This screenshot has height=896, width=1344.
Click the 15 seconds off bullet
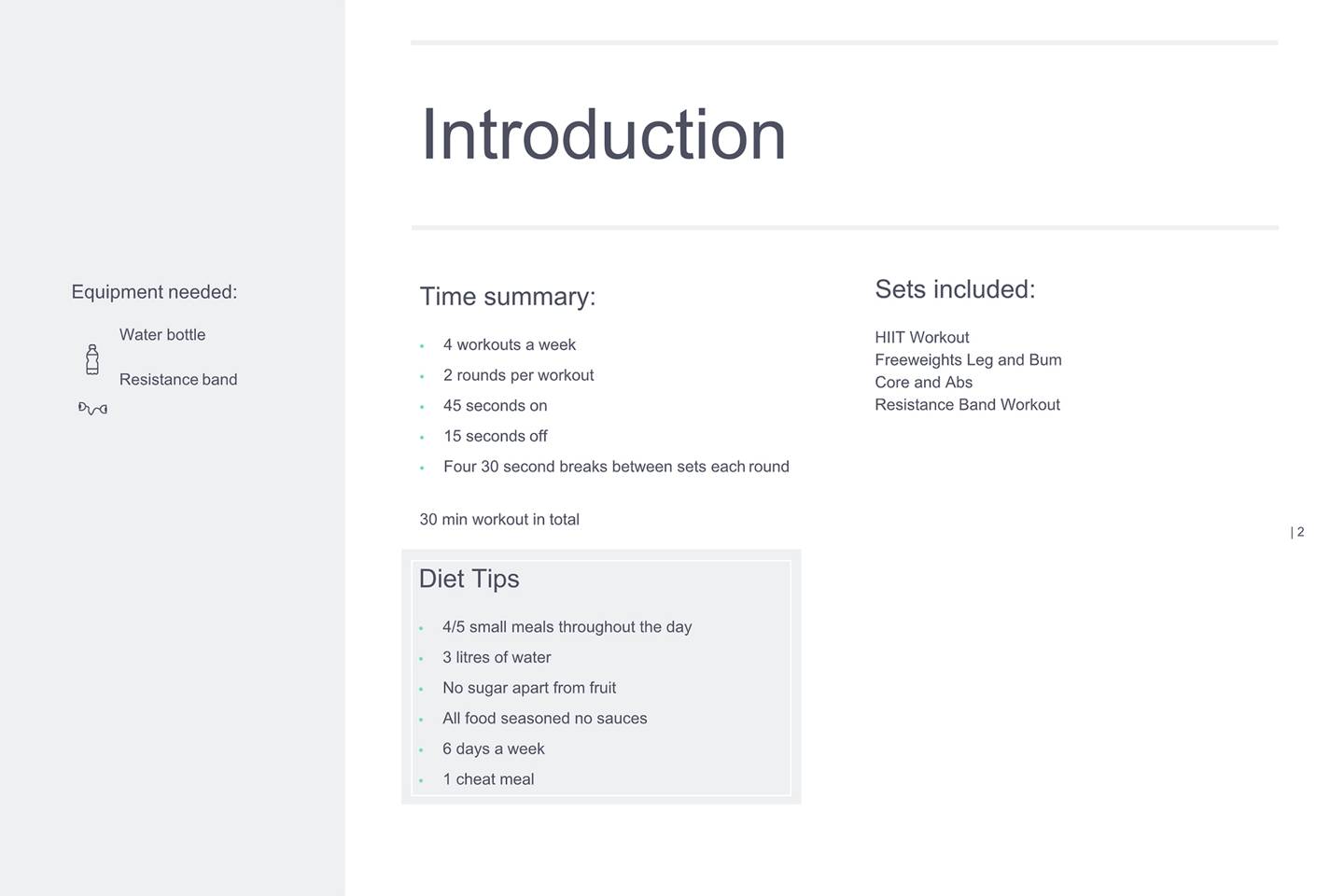tap(495, 437)
